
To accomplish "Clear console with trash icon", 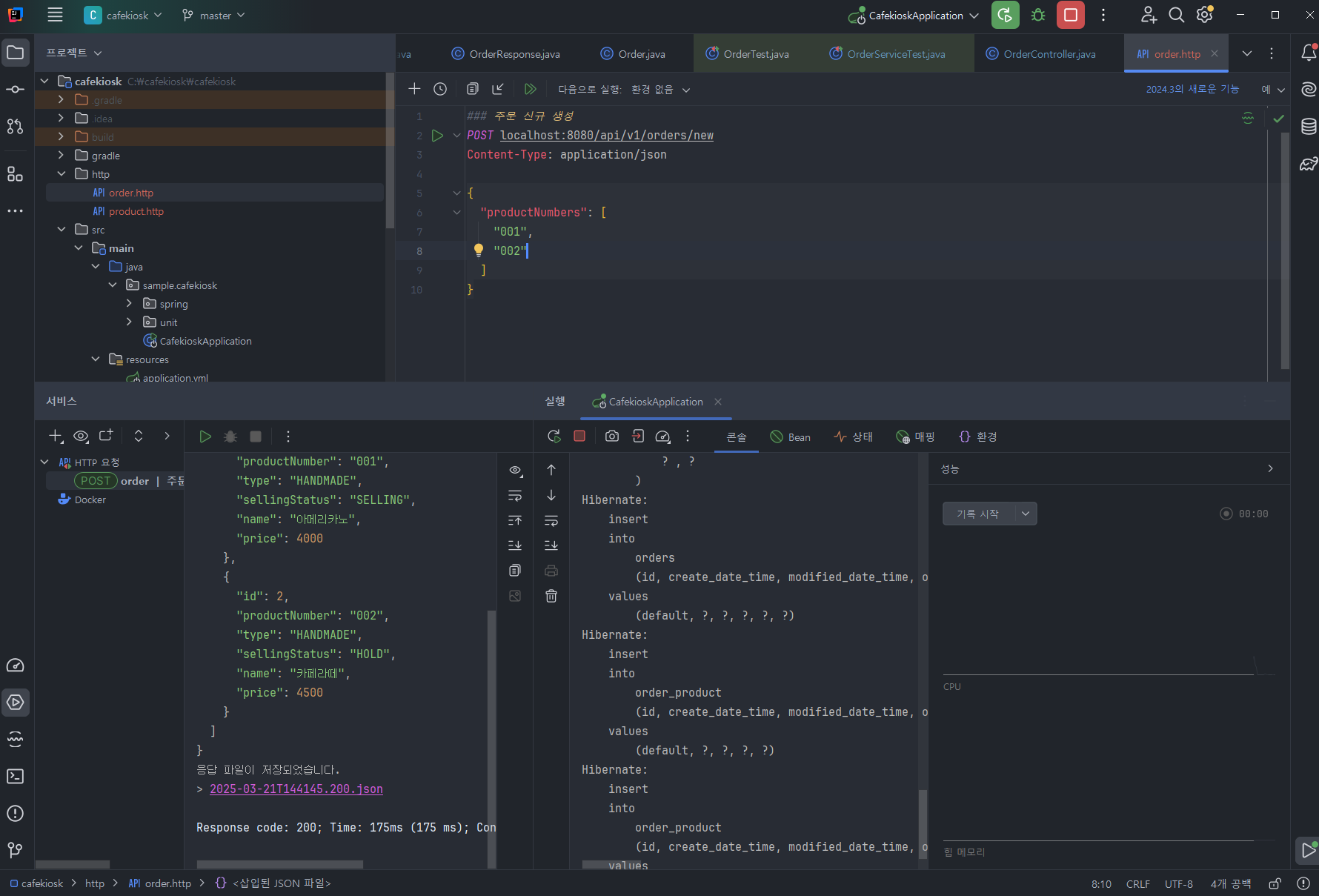I will tap(551, 596).
